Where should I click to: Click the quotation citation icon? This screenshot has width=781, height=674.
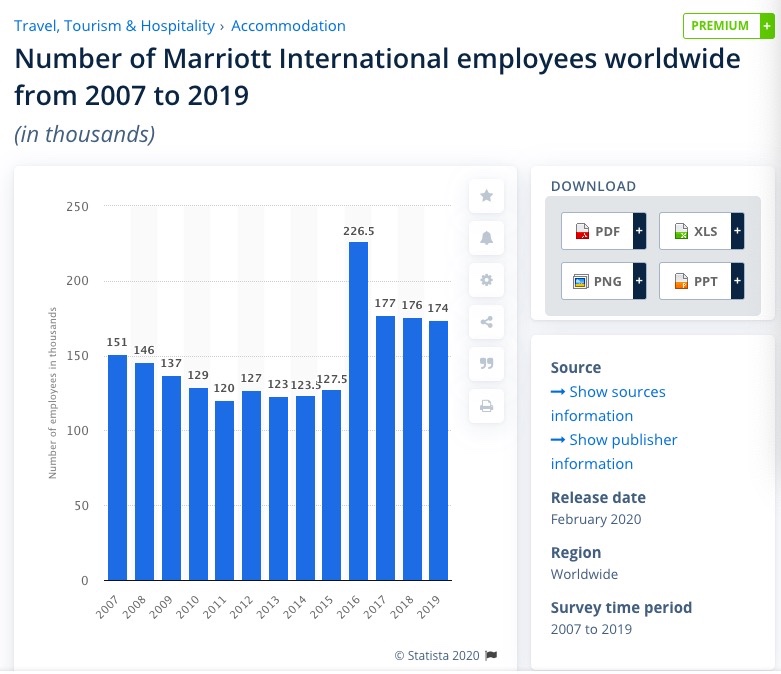tap(486, 364)
